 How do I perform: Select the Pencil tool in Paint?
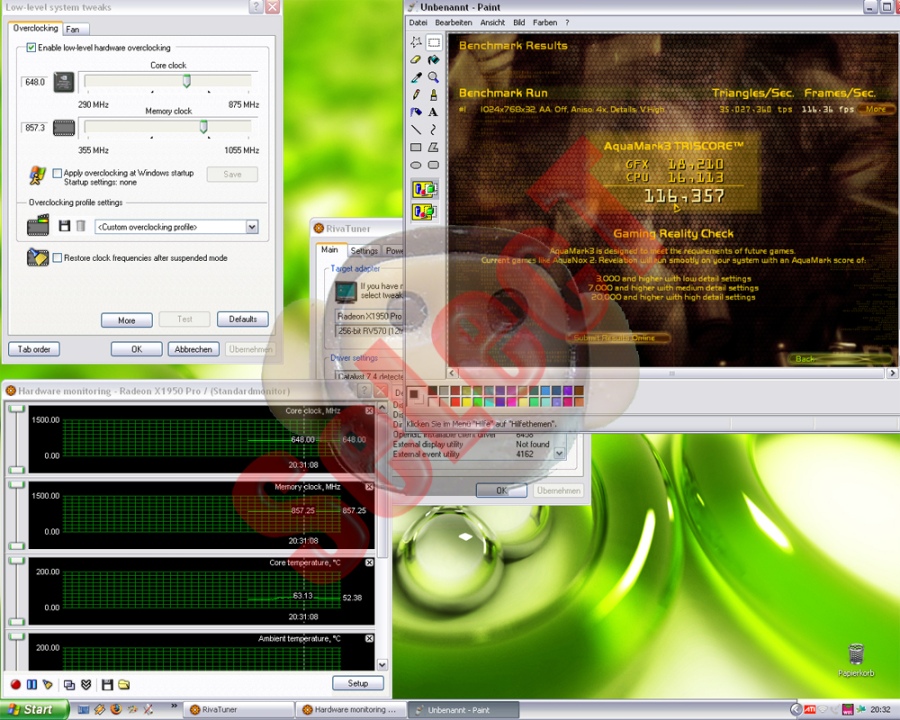tap(416, 95)
